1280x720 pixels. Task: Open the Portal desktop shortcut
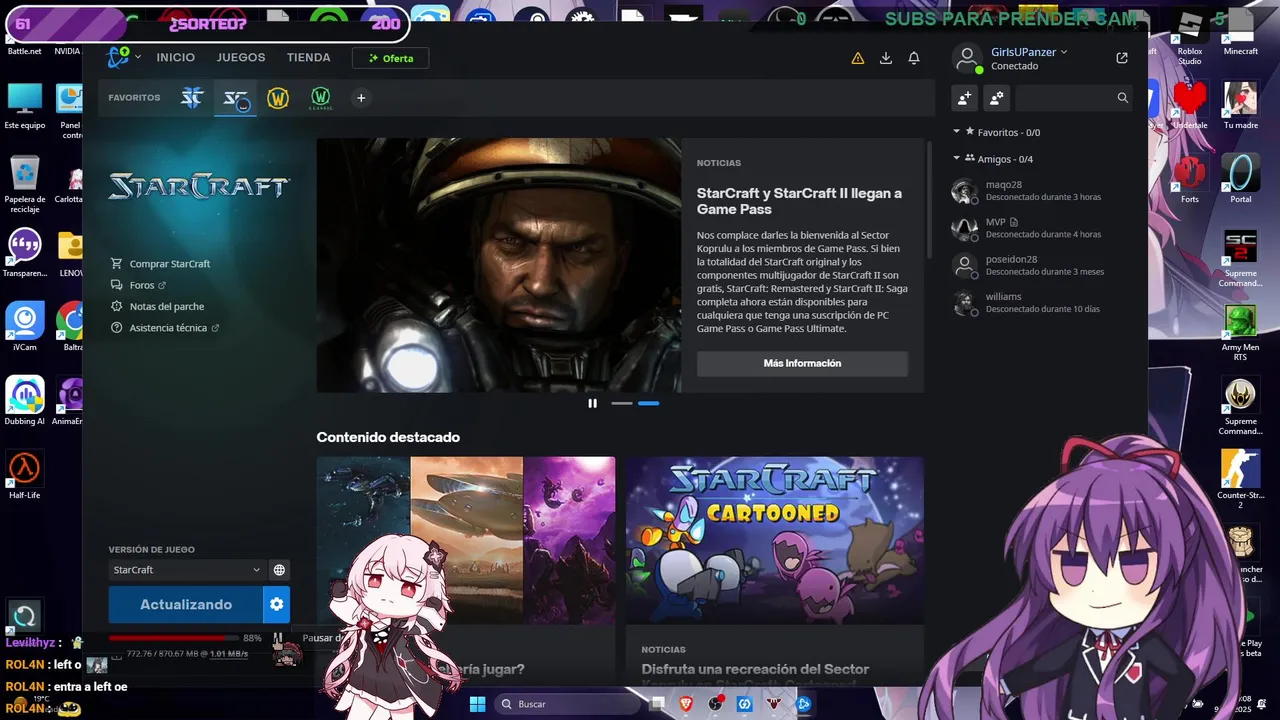click(1241, 178)
